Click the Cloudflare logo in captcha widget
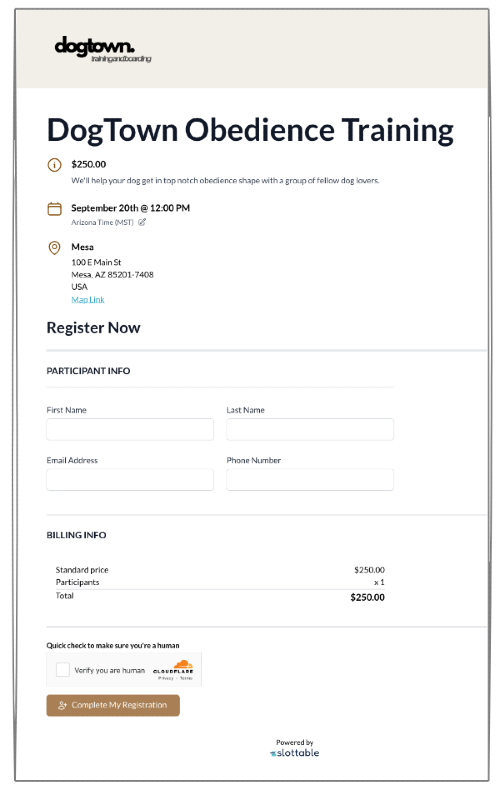This screenshot has height=795, width=500. [173, 667]
